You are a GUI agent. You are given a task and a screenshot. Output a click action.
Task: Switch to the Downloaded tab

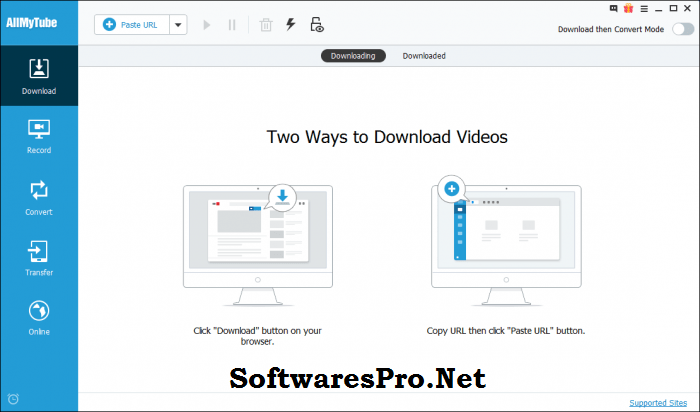coord(424,56)
